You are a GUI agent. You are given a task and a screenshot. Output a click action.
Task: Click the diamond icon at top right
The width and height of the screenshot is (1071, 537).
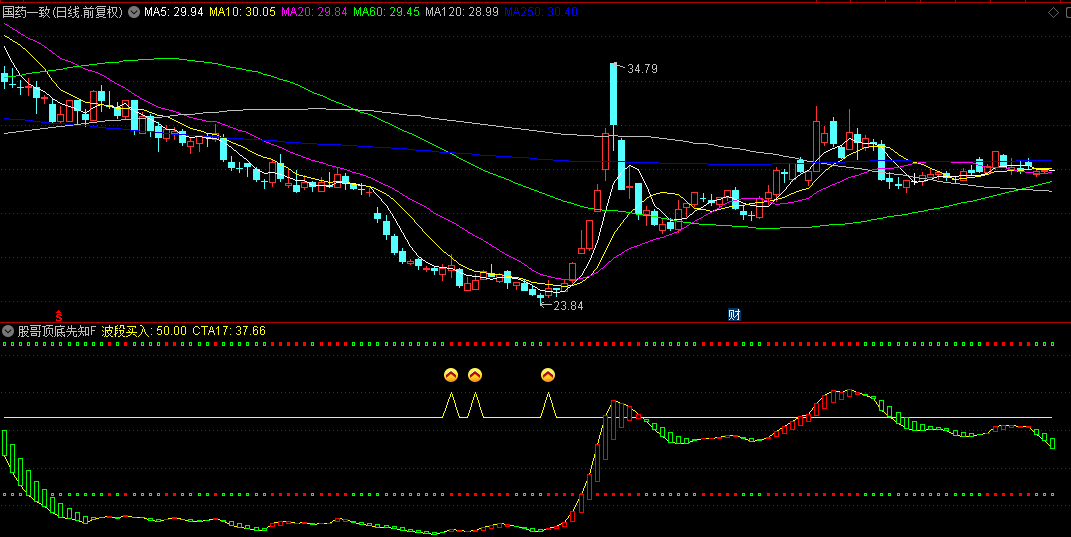1052,13
